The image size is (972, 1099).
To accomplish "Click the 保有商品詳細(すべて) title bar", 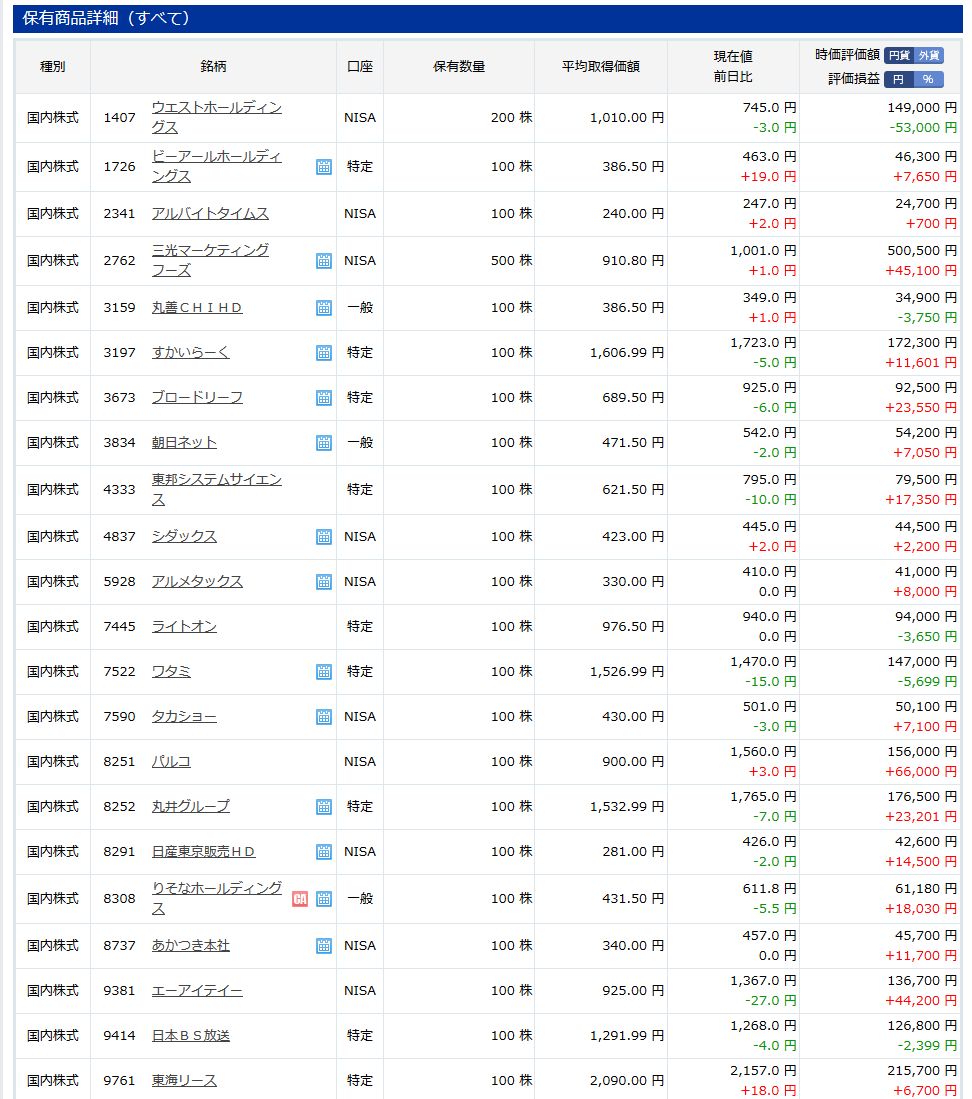I will pyautogui.click(x=488, y=18).
